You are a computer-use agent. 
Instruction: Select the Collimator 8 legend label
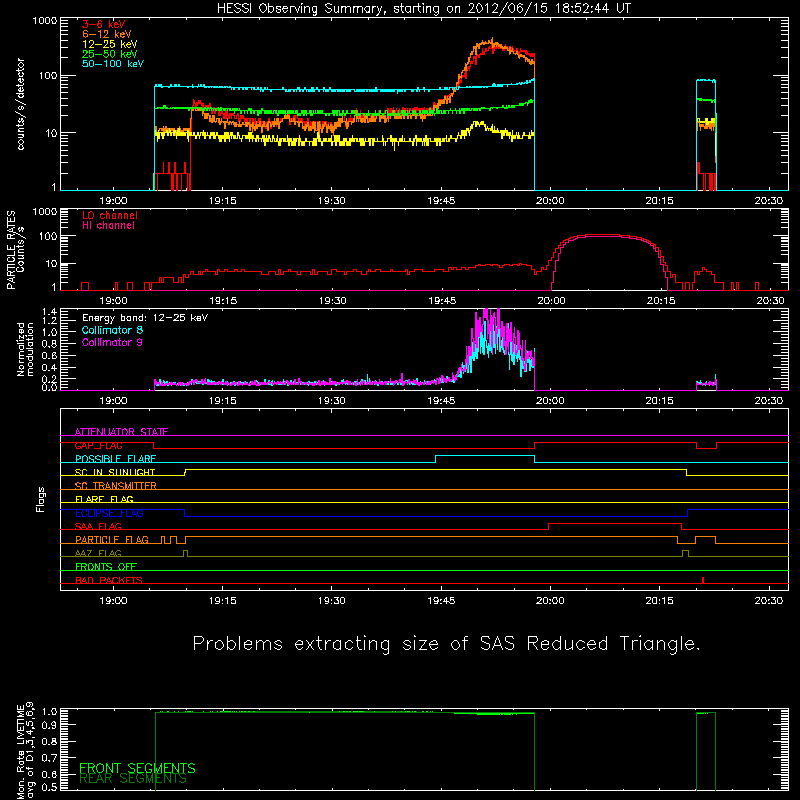point(112,330)
